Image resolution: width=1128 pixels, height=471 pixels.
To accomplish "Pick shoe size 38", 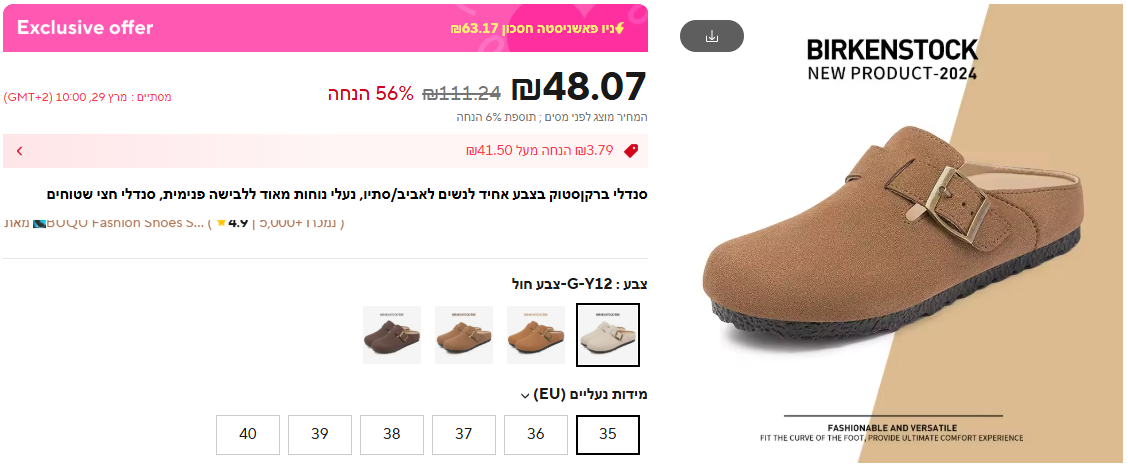I will pos(392,434).
